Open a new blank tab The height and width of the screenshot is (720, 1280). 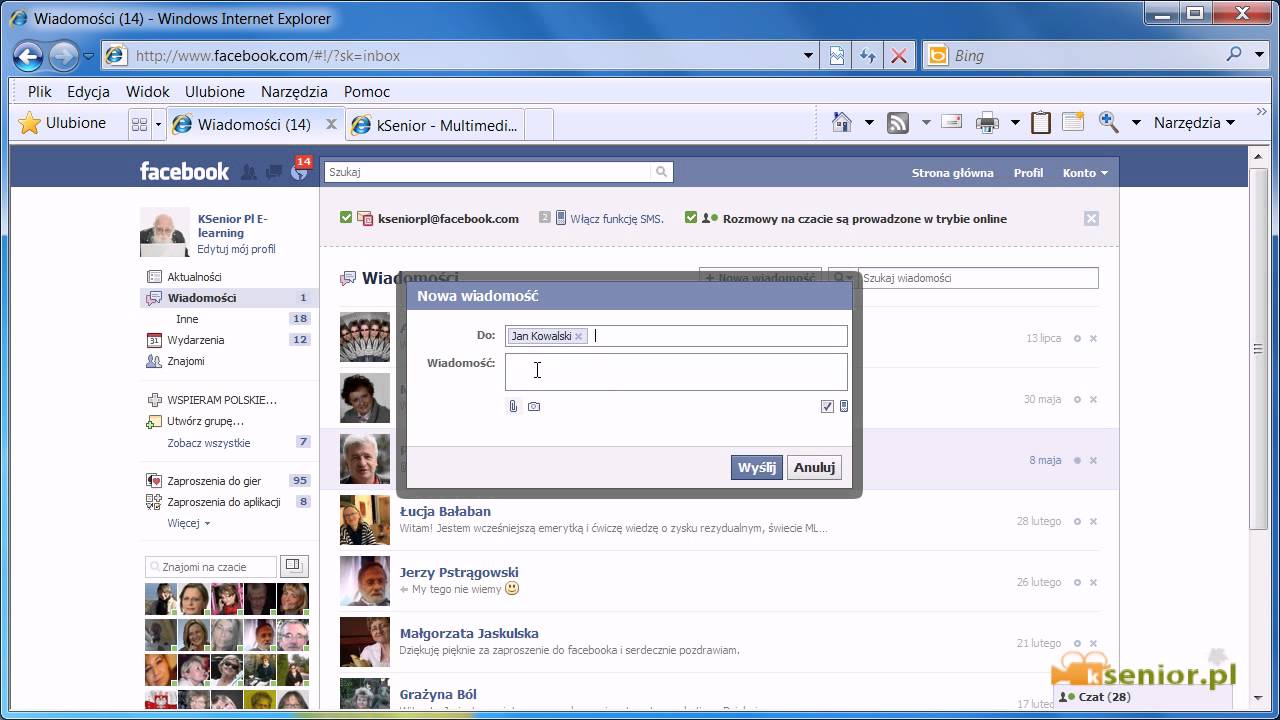(539, 125)
